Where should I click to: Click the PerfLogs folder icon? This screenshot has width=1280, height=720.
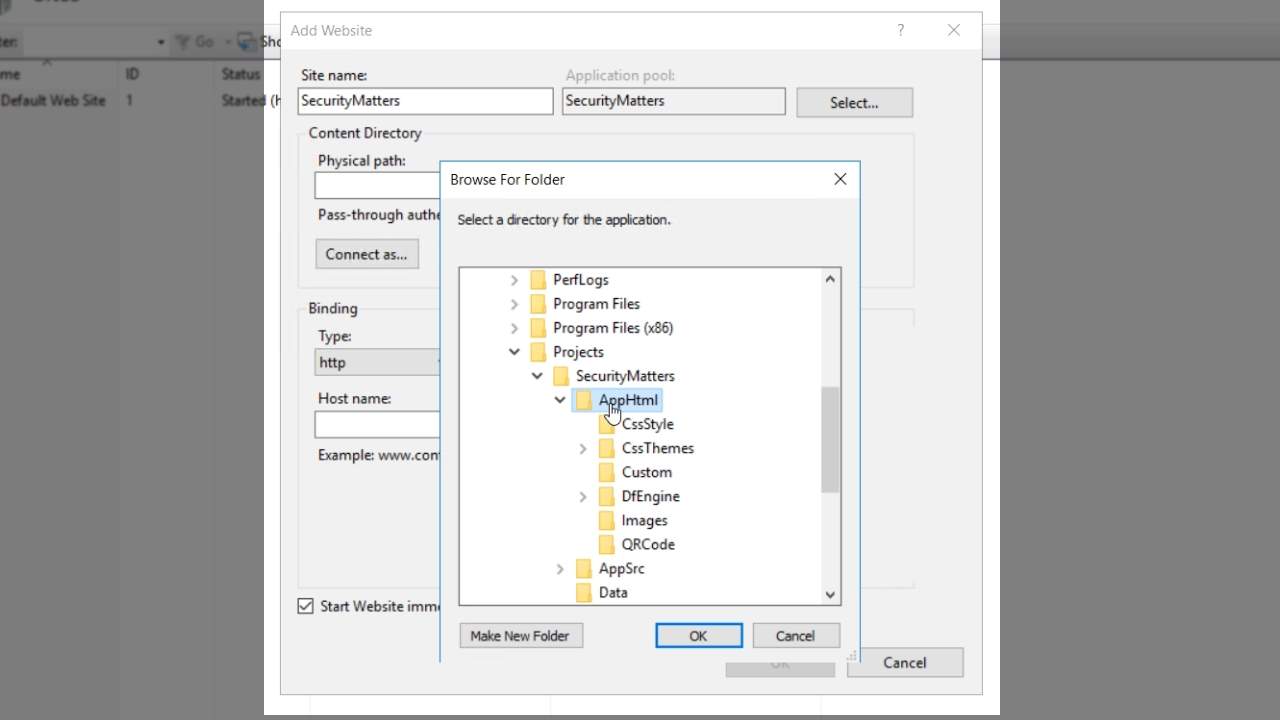538,280
